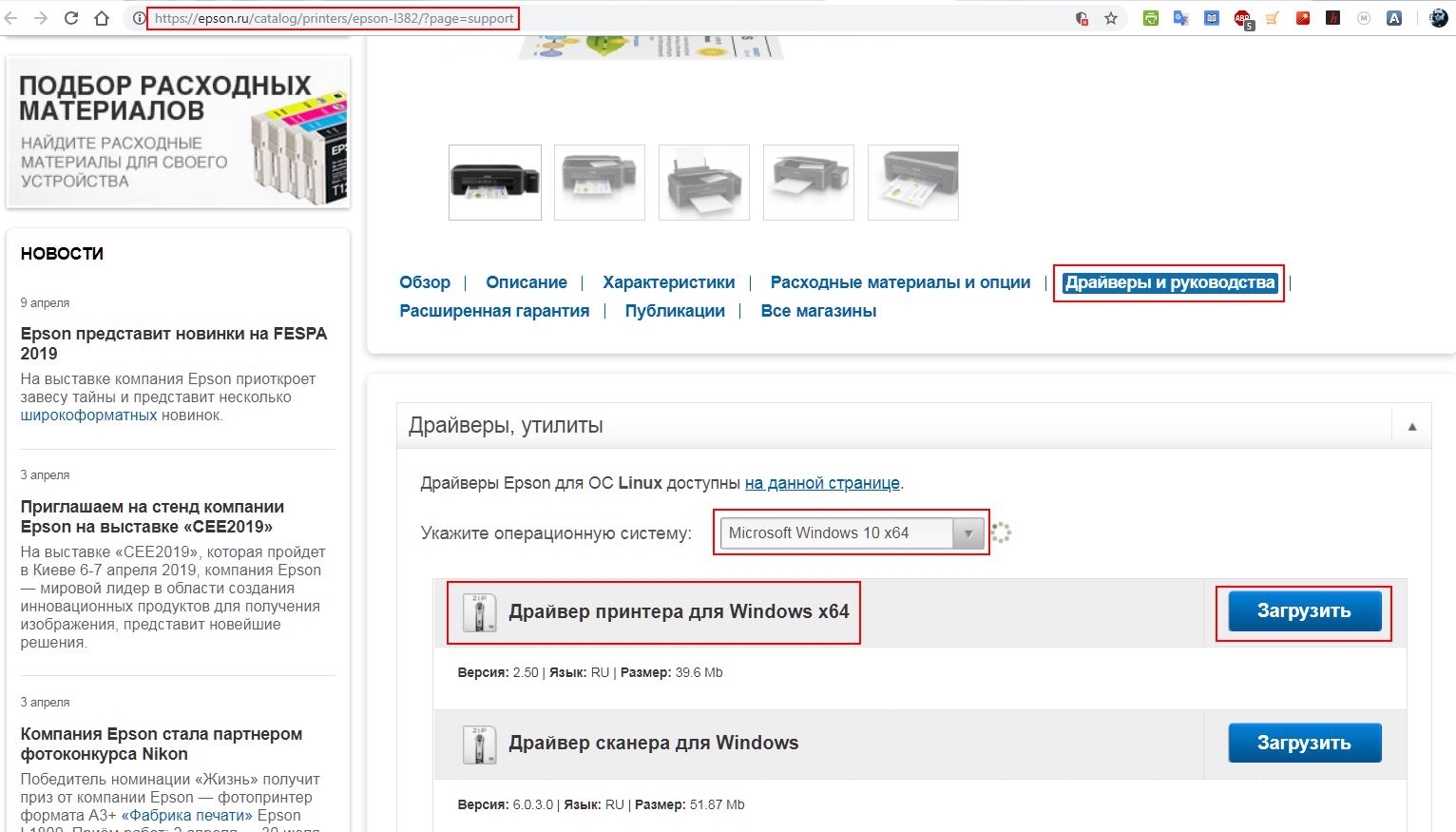Download the scanner driver for Windows
This screenshot has width=1456, height=832.
1304,743
